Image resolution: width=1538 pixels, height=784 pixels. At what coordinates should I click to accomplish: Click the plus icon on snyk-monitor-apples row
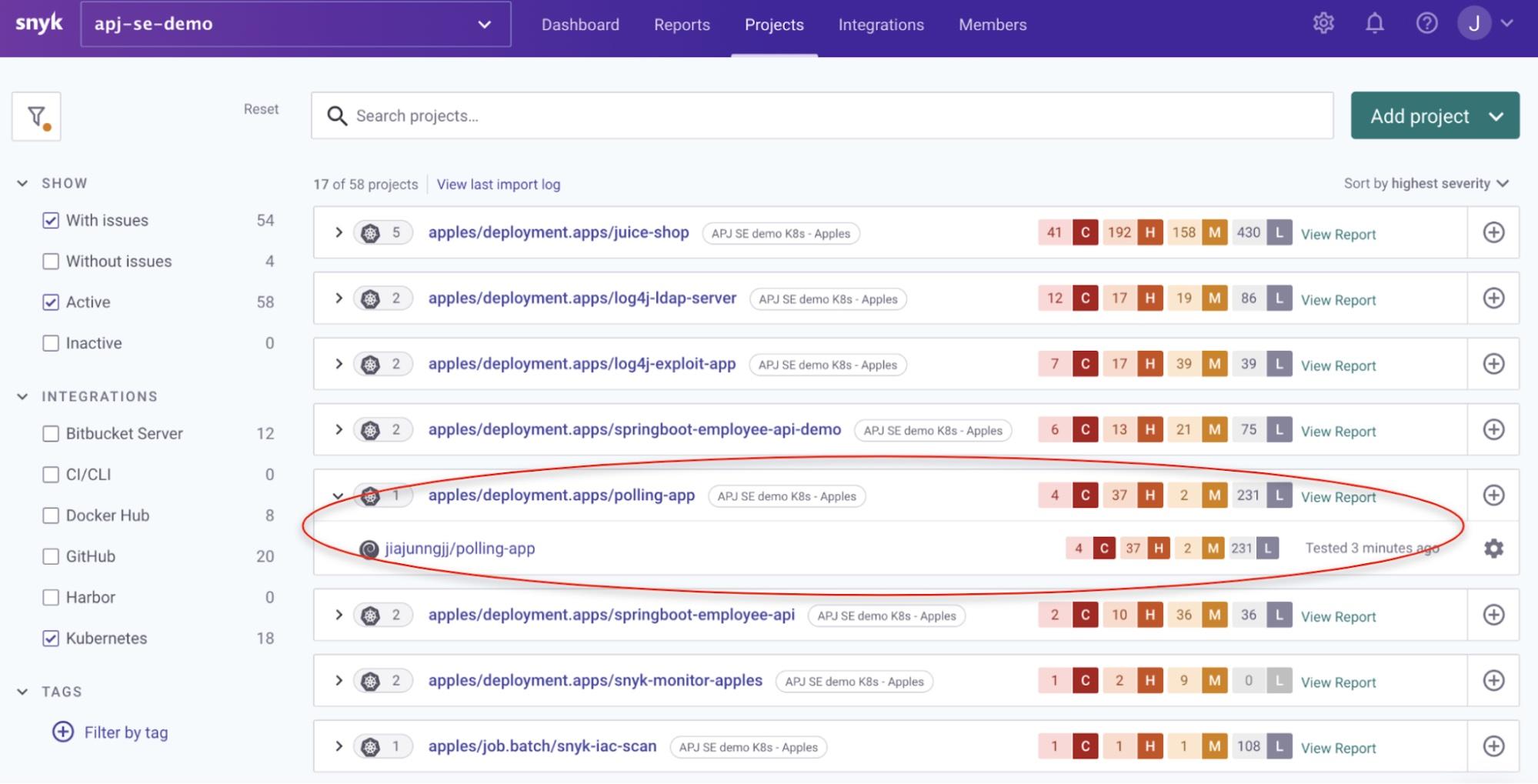[x=1493, y=680]
